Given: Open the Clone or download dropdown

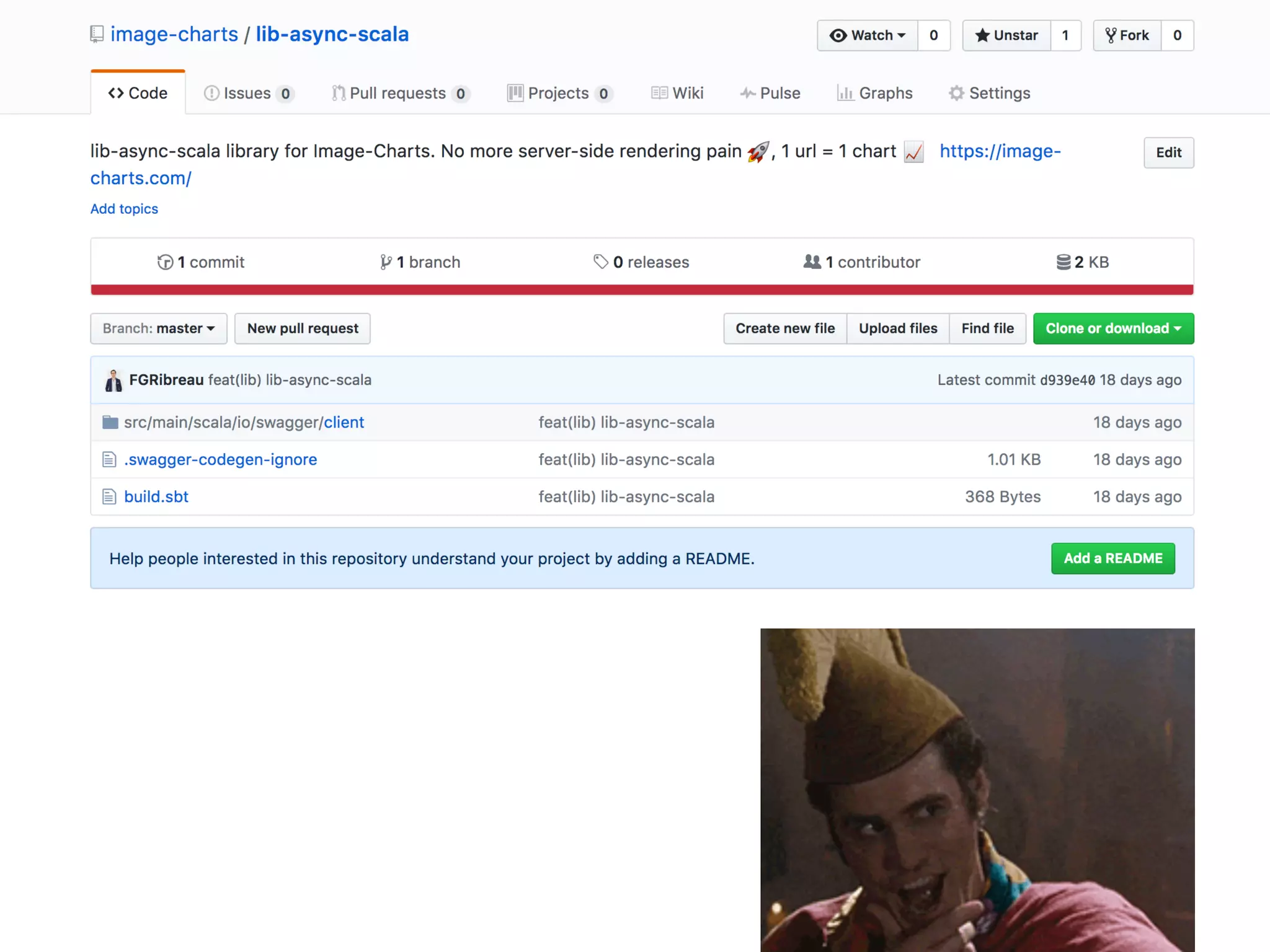Looking at the screenshot, I should (x=1113, y=328).
